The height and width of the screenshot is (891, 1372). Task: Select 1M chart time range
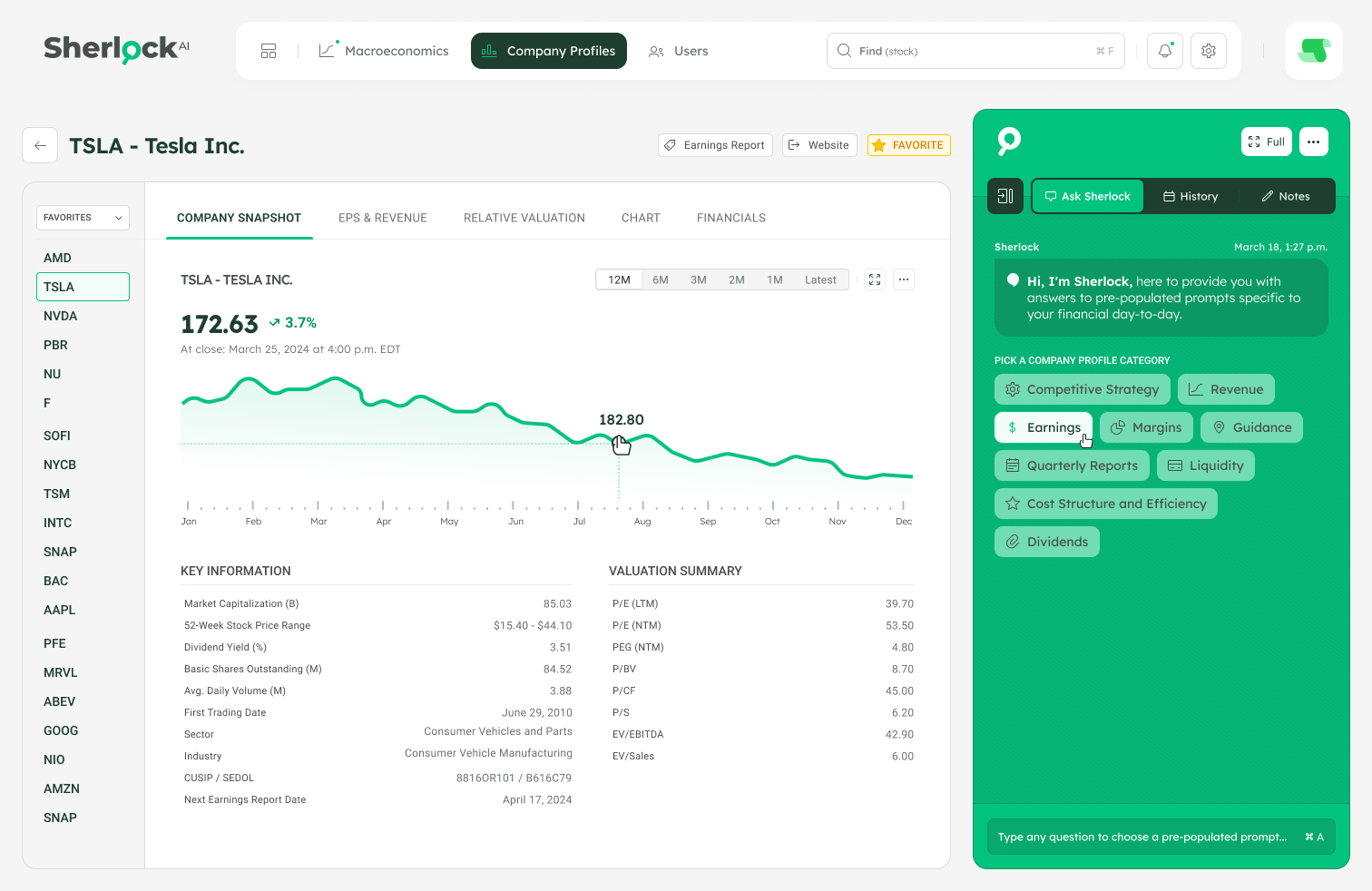775,279
